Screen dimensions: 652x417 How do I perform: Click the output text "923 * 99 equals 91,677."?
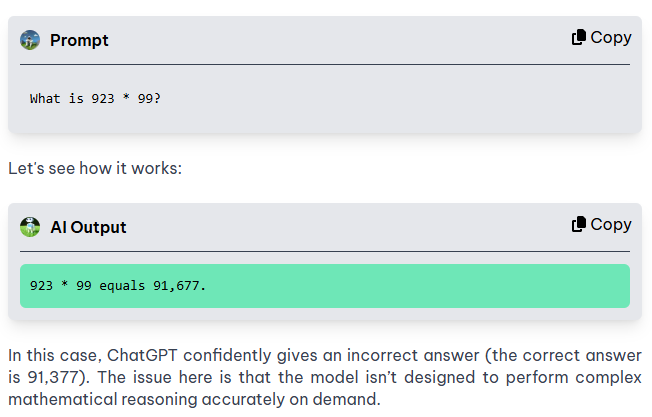pos(118,286)
